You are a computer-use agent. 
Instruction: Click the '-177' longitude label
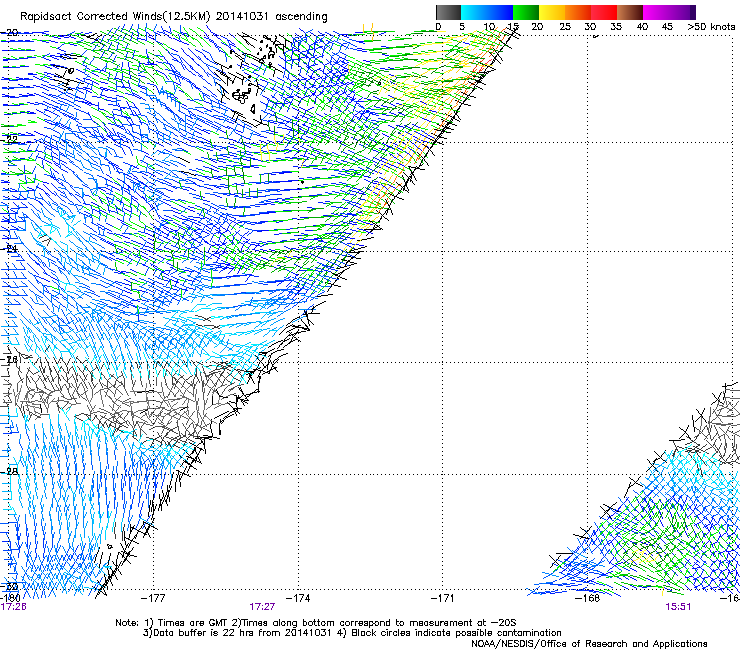pyautogui.click(x=153, y=598)
